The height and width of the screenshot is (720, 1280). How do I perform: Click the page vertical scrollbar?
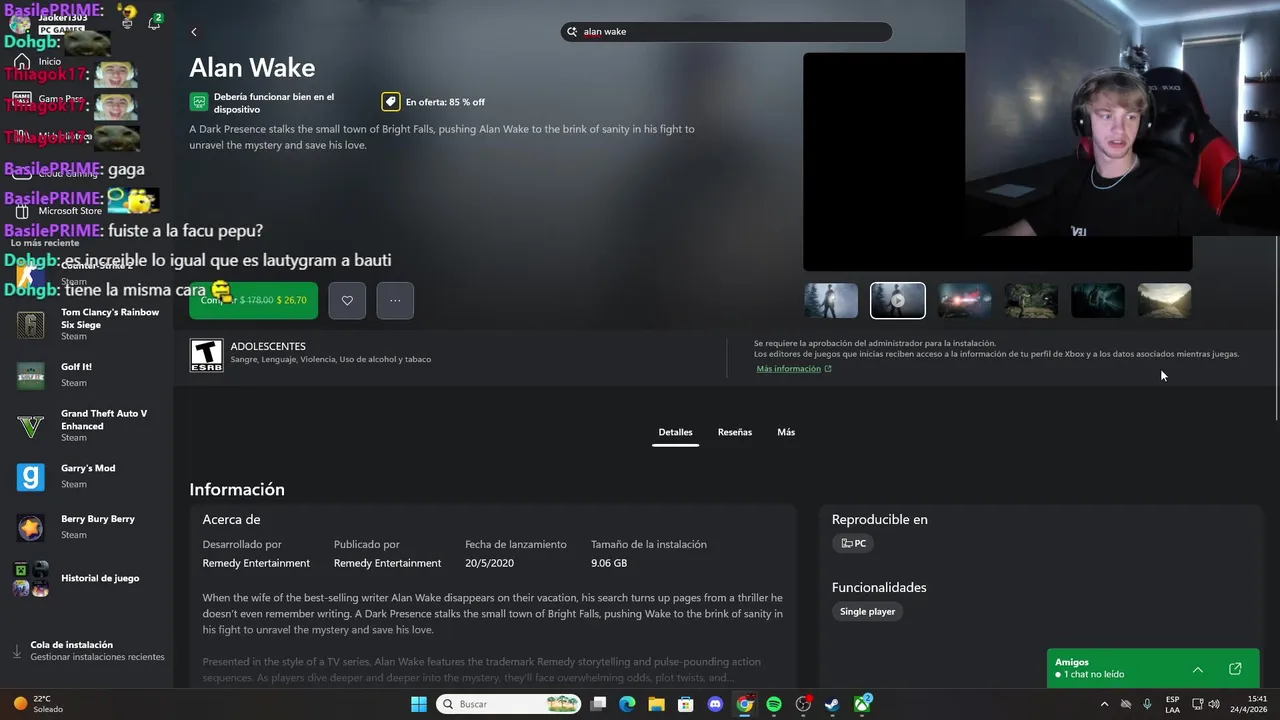pyautogui.click(x=1276, y=330)
